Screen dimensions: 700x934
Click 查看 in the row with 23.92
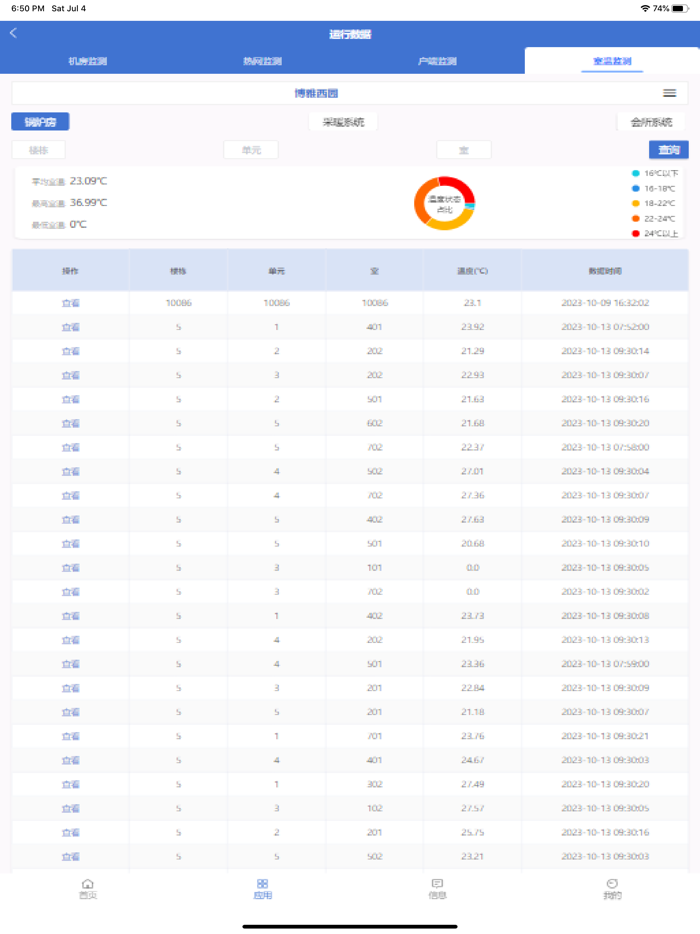pos(70,327)
